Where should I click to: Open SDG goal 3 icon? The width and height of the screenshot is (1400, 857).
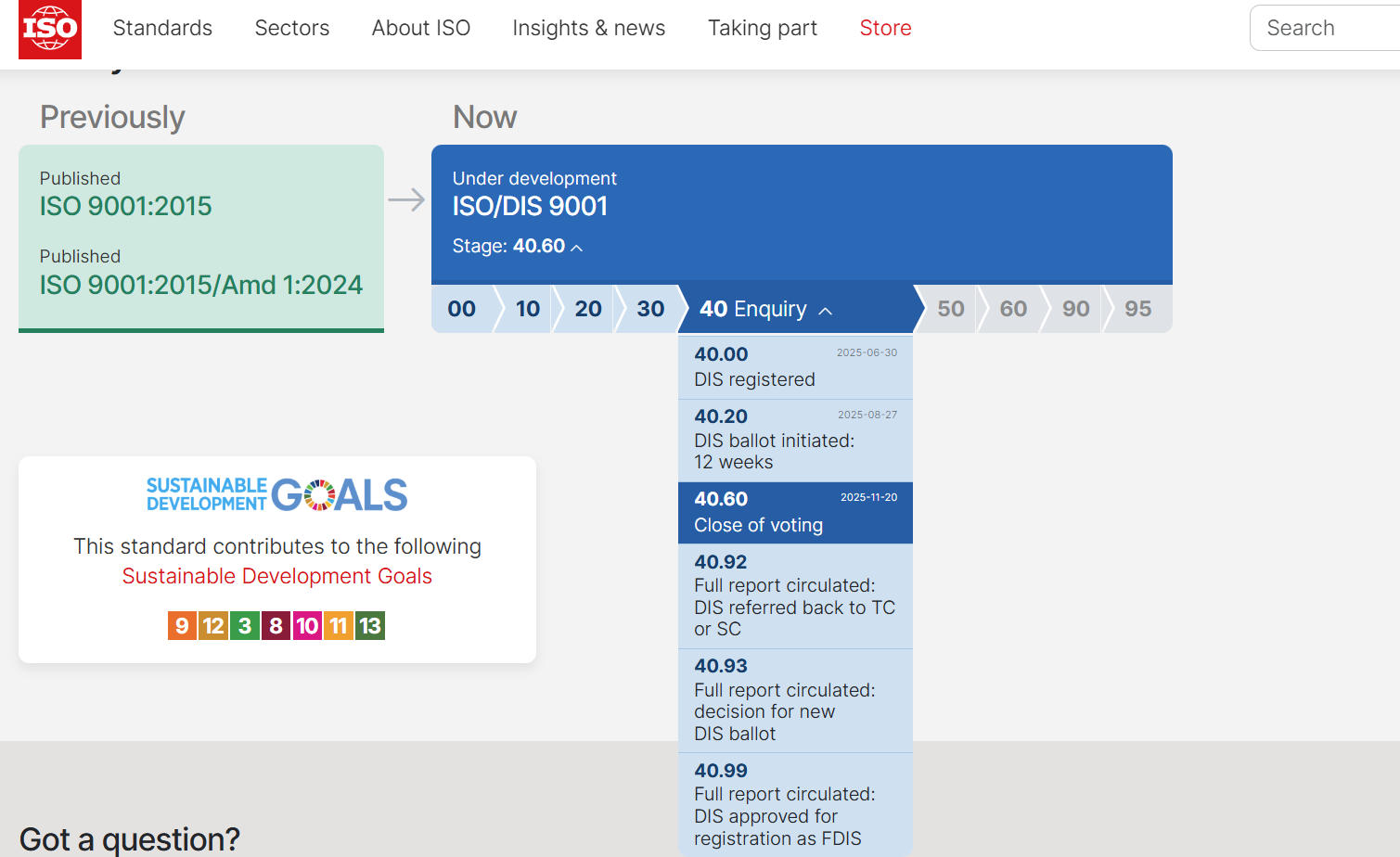point(245,626)
